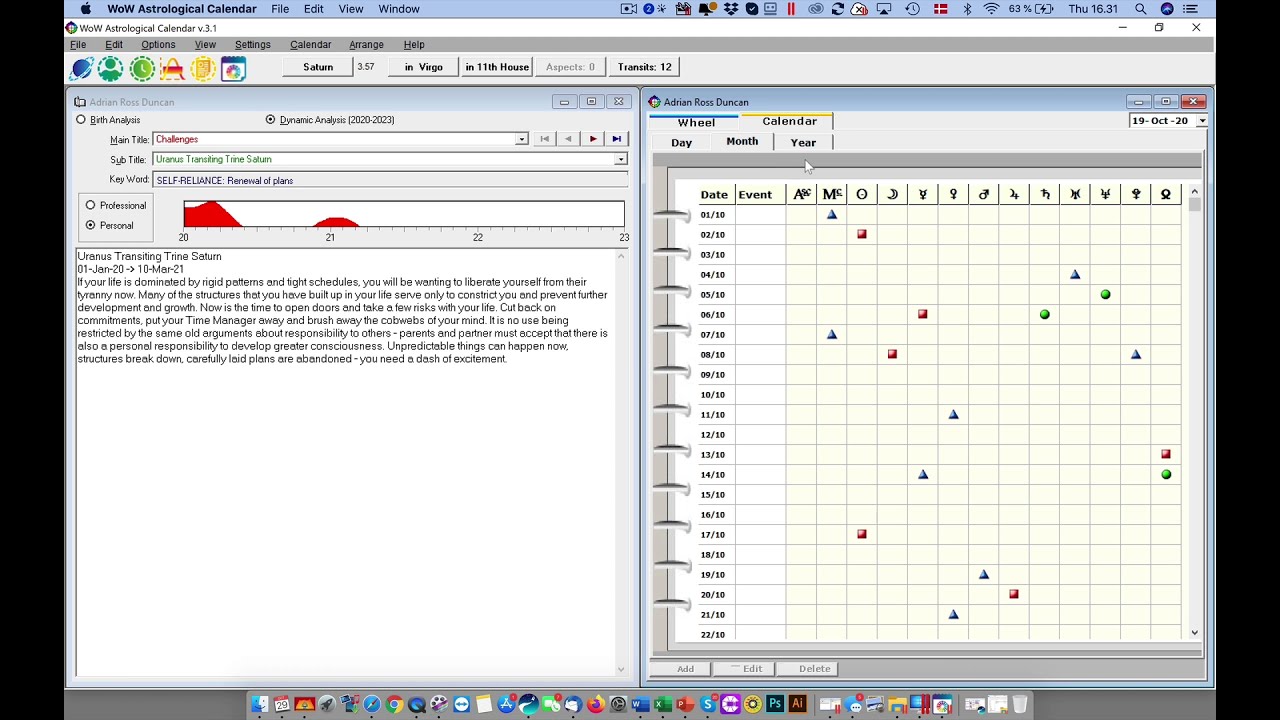This screenshot has height=720, width=1280.
Task: Expand the Main Title dropdown
Action: (x=521, y=139)
